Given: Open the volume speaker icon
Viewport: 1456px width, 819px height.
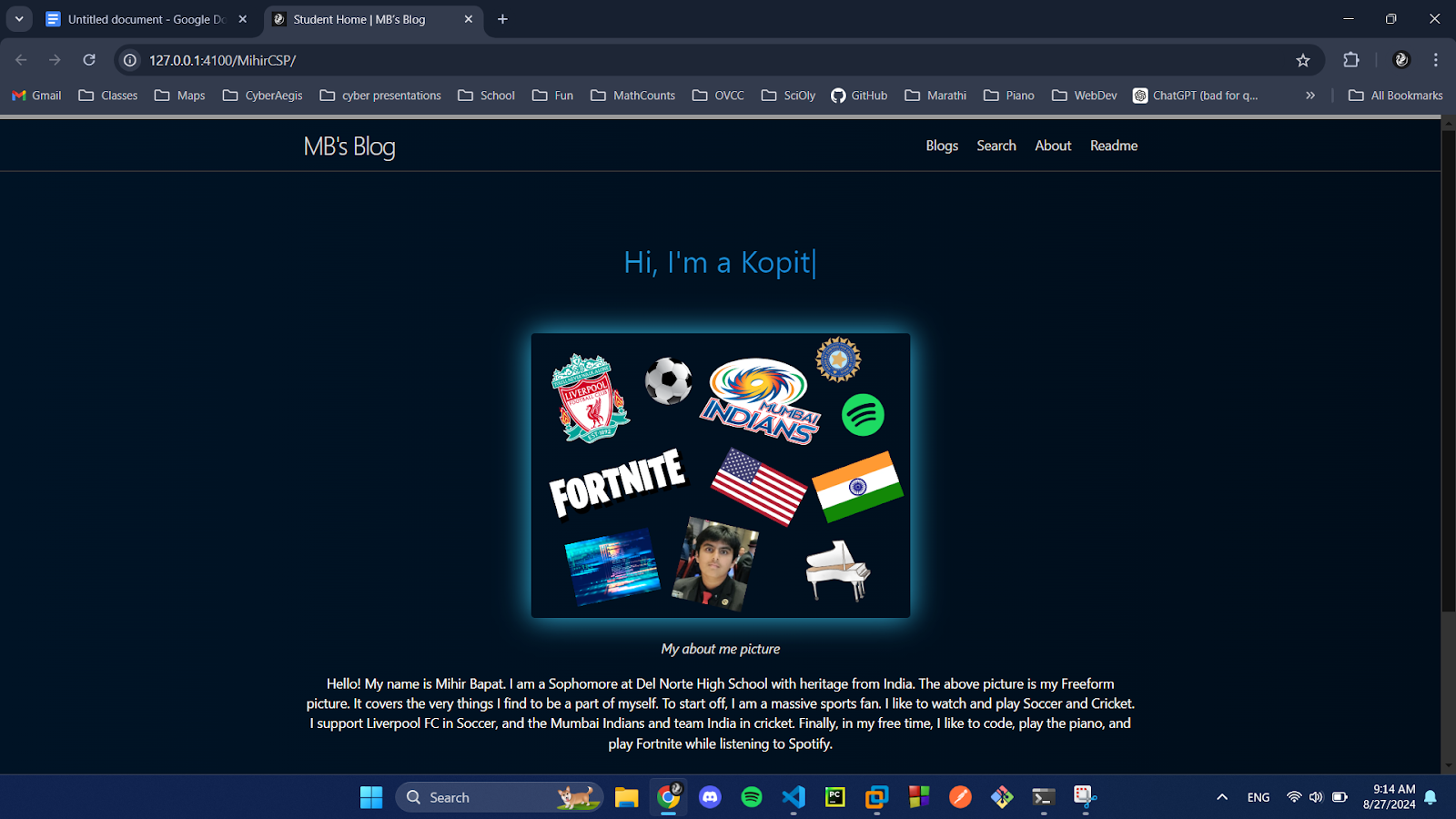Looking at the screenshot, I should coord(1316,797).
